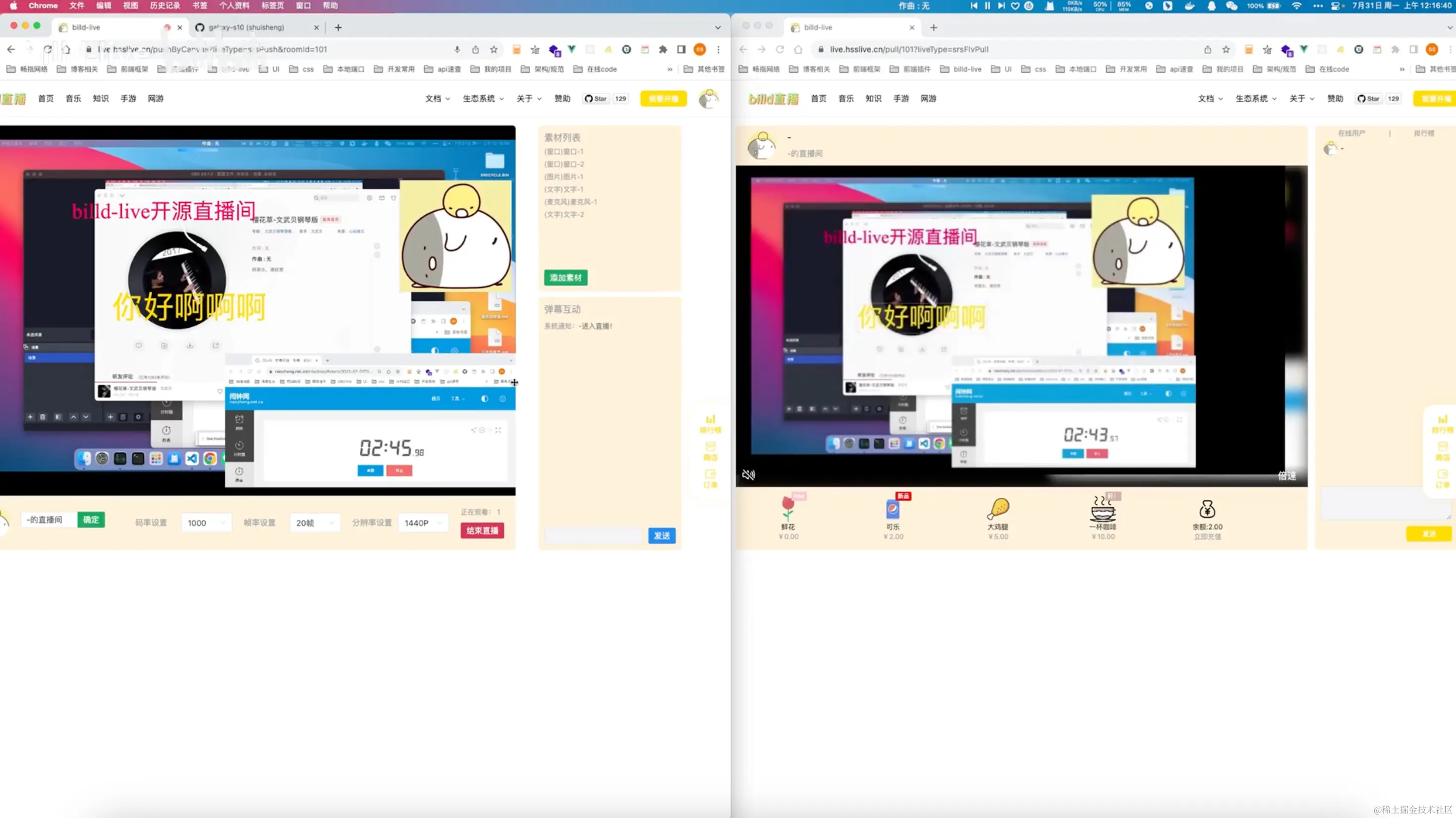
Task: Bookmark page with star in left address bar
Action: (494, 49)
